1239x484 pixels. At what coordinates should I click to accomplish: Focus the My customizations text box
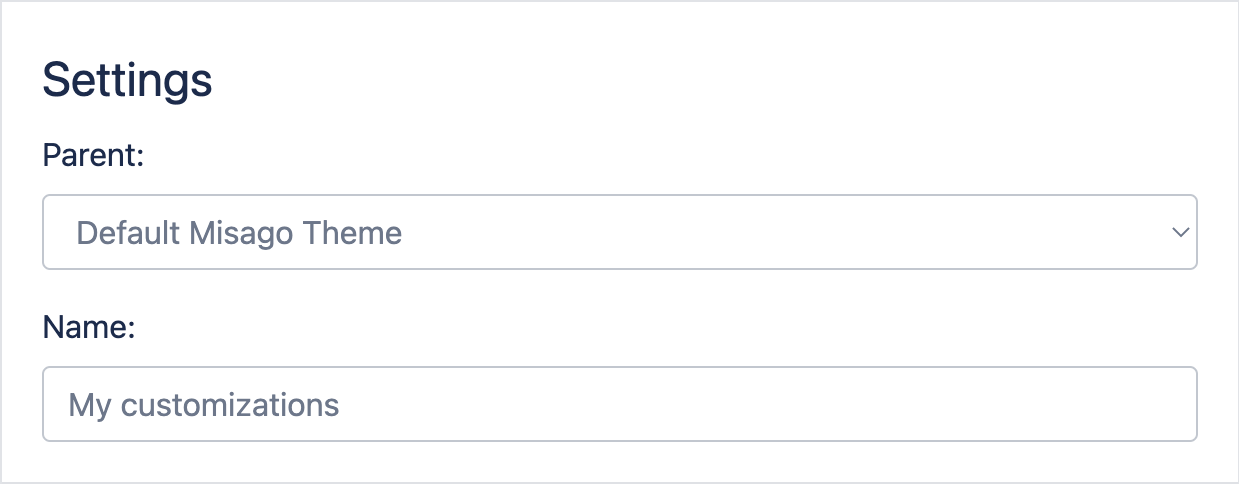click(x=619, y=404)
